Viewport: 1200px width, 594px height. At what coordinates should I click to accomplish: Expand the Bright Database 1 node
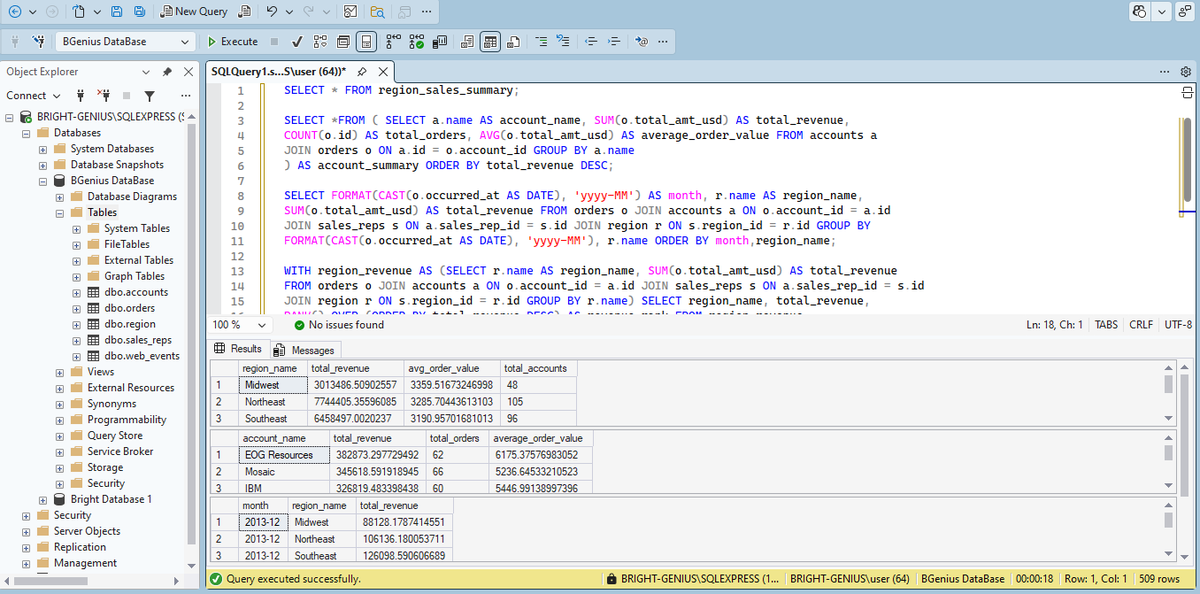tap(44, 499)
